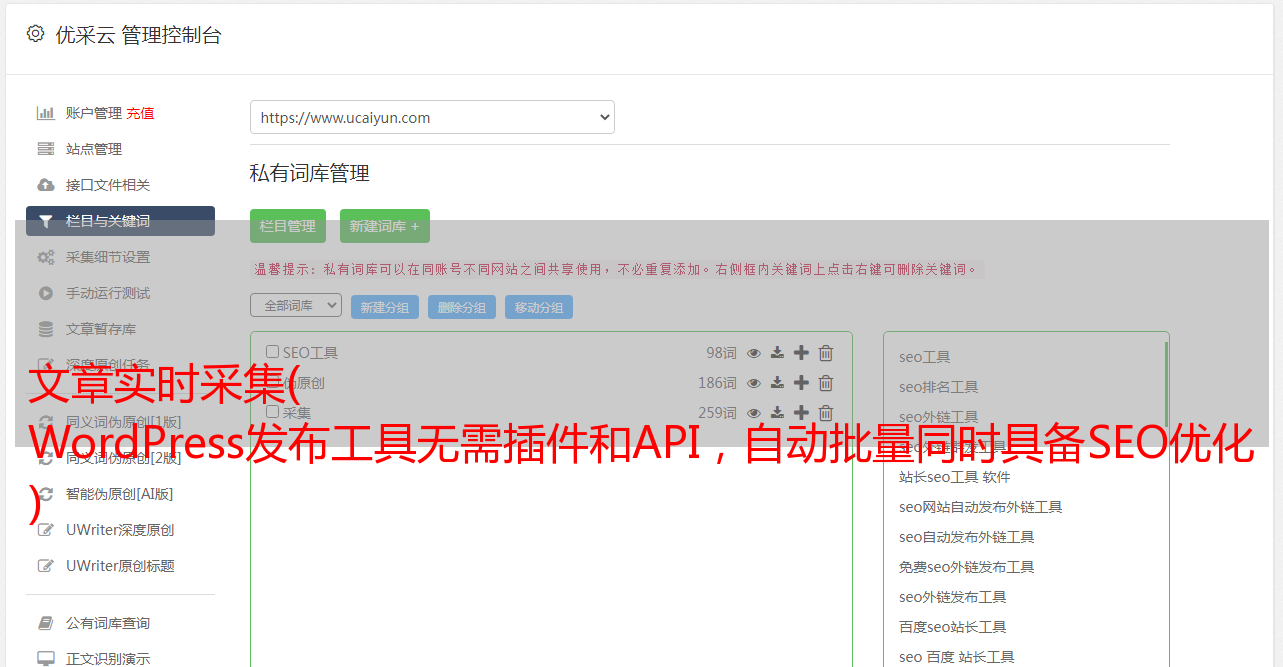Click the bar chart icon for 账户管理
1283x667 pixels.
click(x=46, y=113)
